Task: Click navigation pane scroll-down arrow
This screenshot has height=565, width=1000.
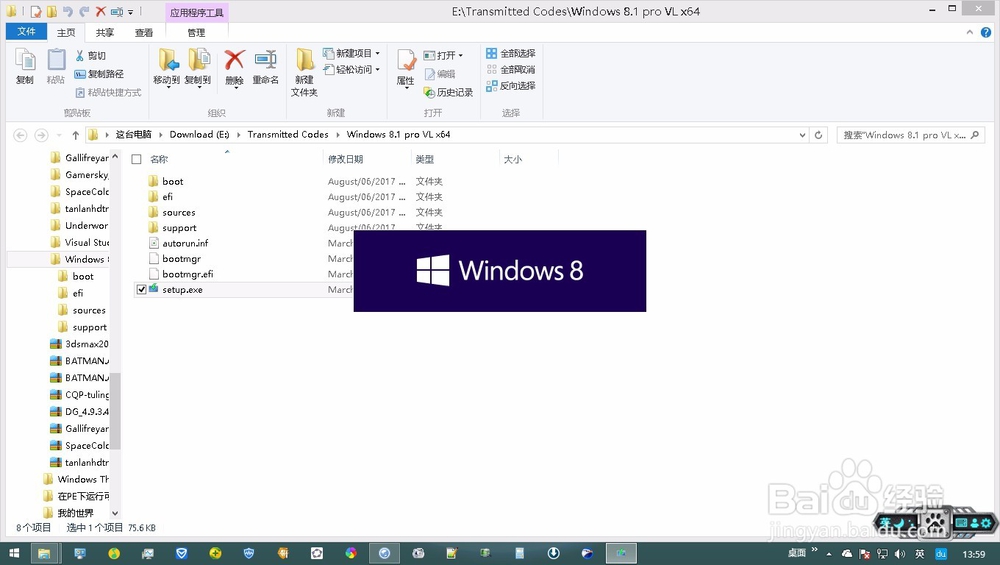Action: [x=115, y=513]
